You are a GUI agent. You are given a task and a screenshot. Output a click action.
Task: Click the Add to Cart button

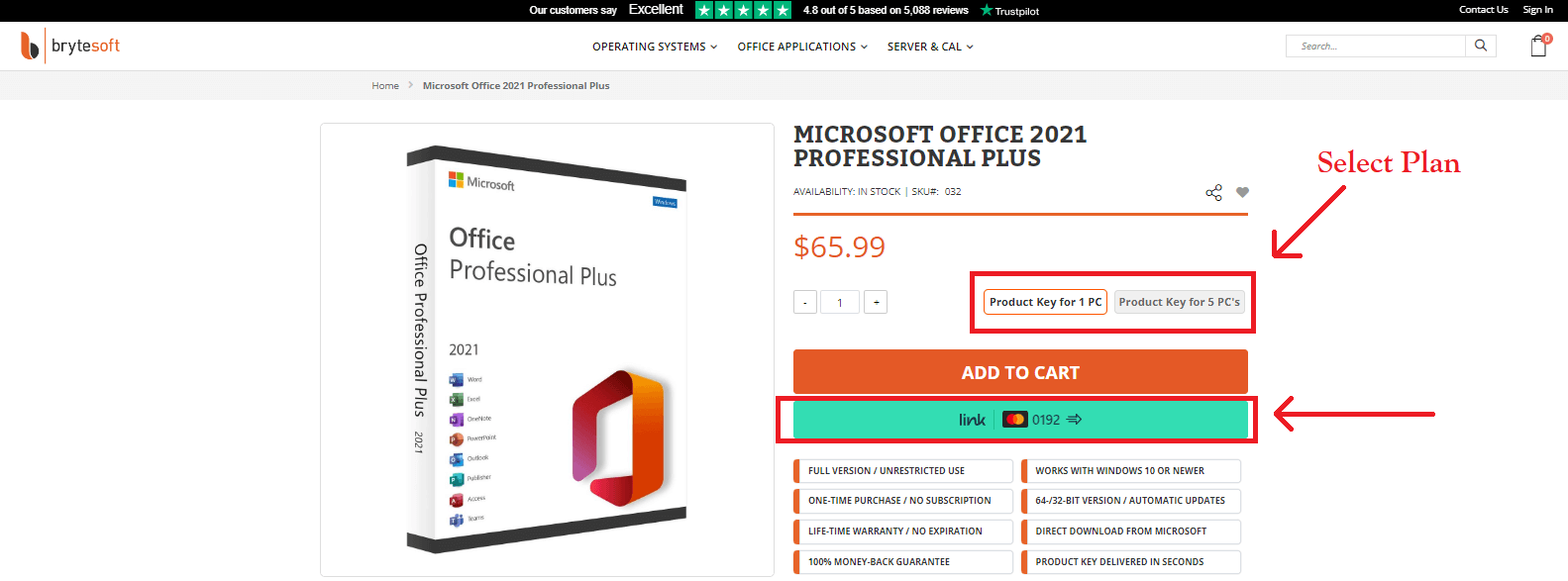pos(1020,372)
